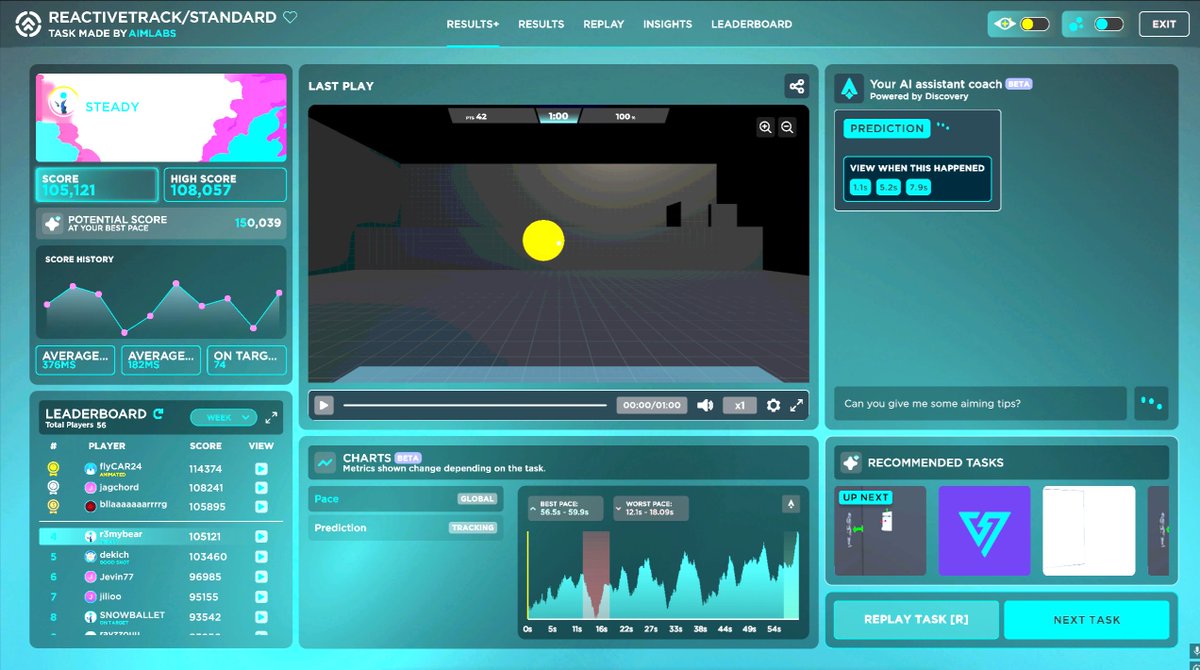Jump to the 1.1s moment
This screenshot has height=670, width=1200.
tap(860, 187)
